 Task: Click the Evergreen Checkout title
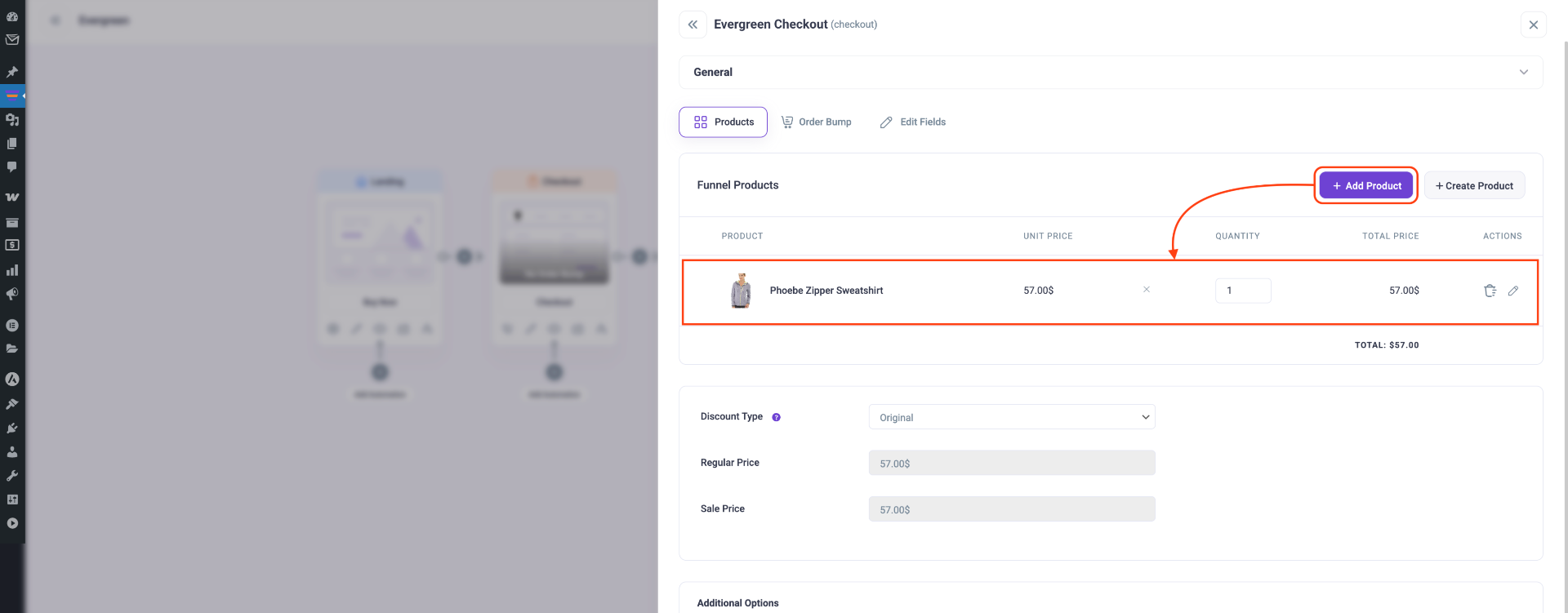[770, 24]
